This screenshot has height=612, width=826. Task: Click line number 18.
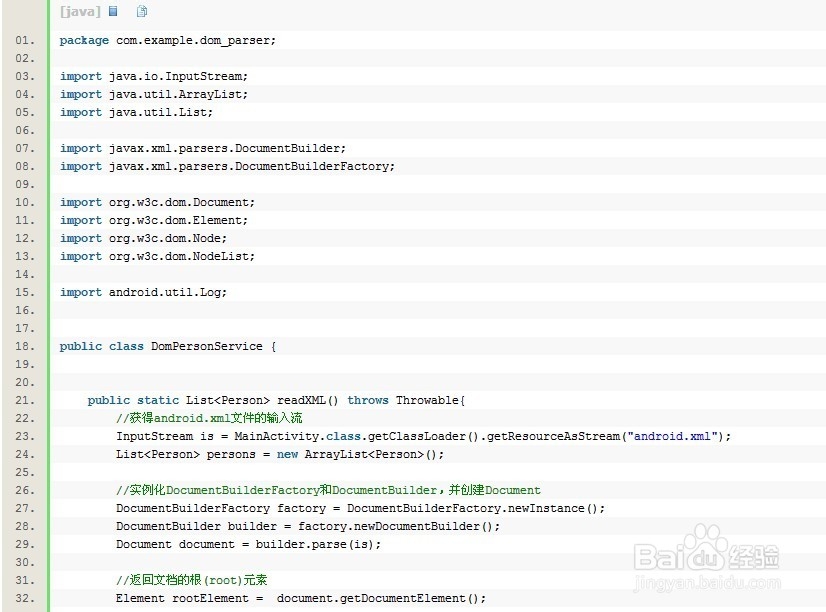click(25, 347)
